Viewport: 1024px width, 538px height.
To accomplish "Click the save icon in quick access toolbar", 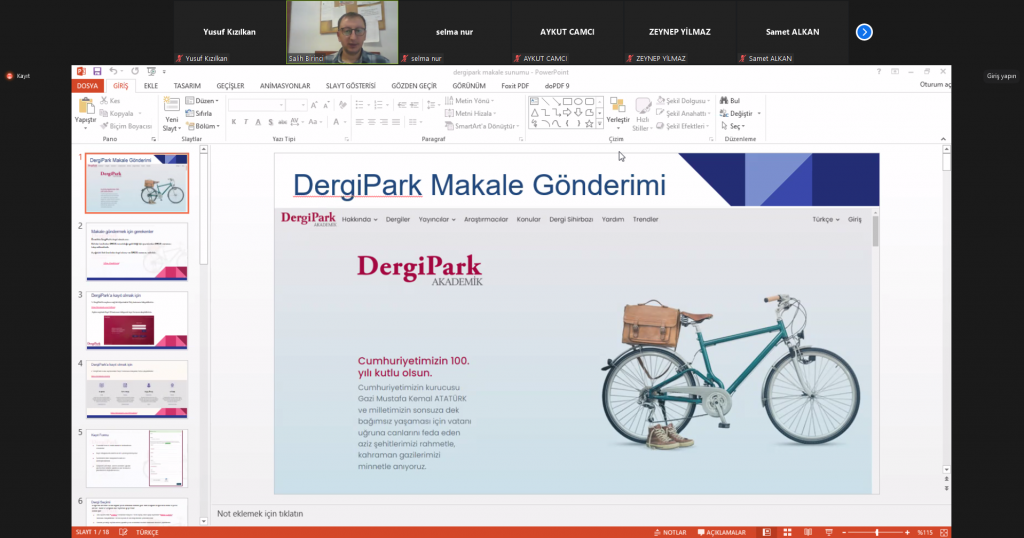I will coord(97,71).
